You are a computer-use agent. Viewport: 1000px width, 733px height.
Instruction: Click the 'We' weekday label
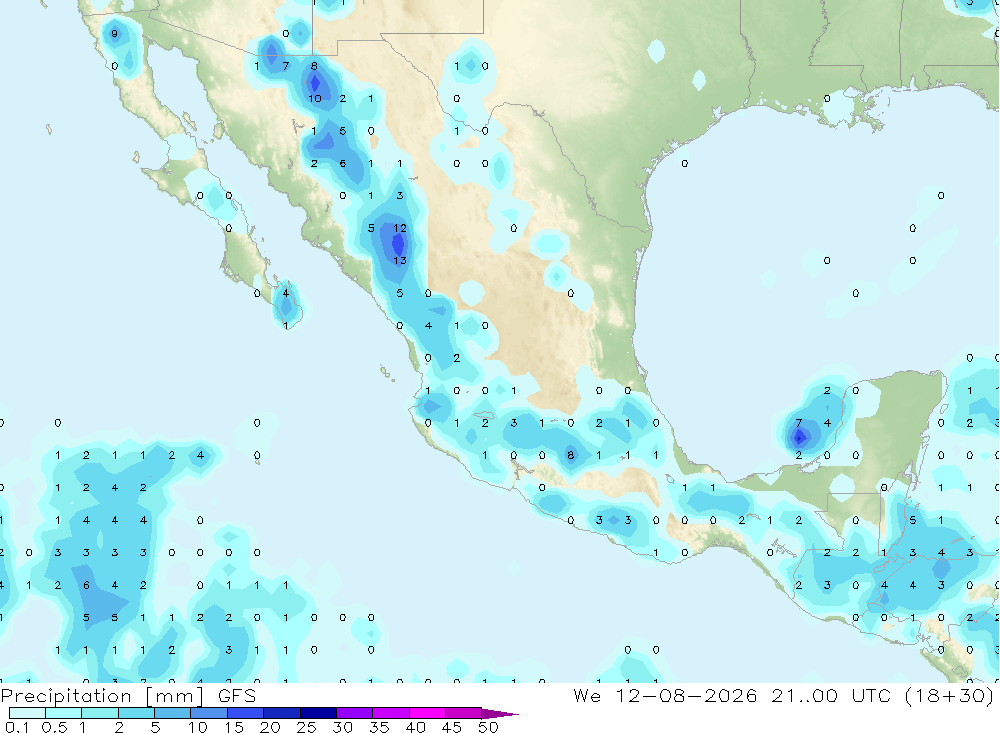pos(587,695)
